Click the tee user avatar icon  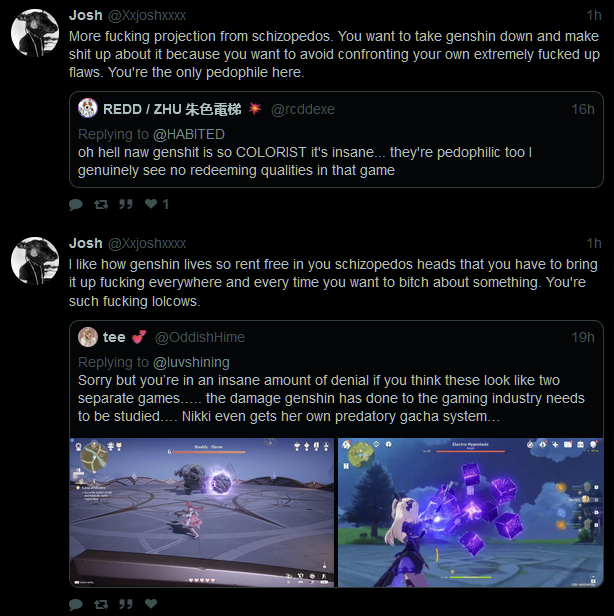[x=88, y=337]
